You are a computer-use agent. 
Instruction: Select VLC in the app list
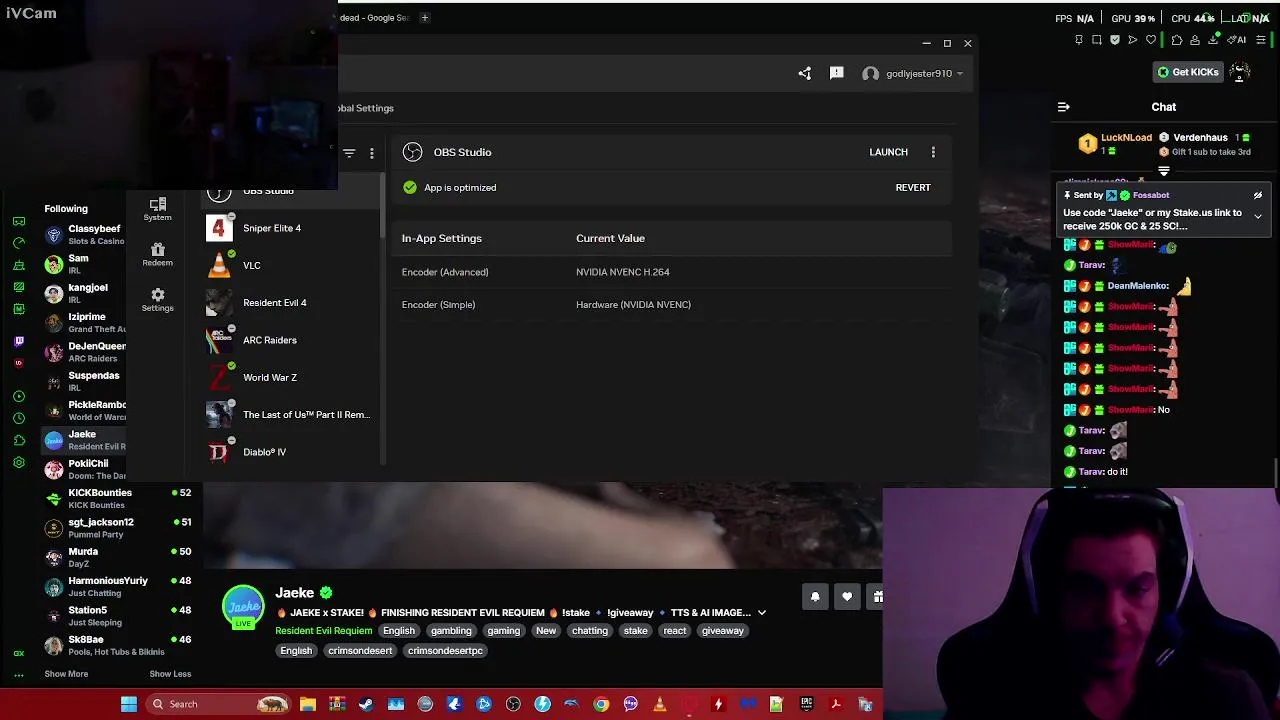[x=290, y=265]
